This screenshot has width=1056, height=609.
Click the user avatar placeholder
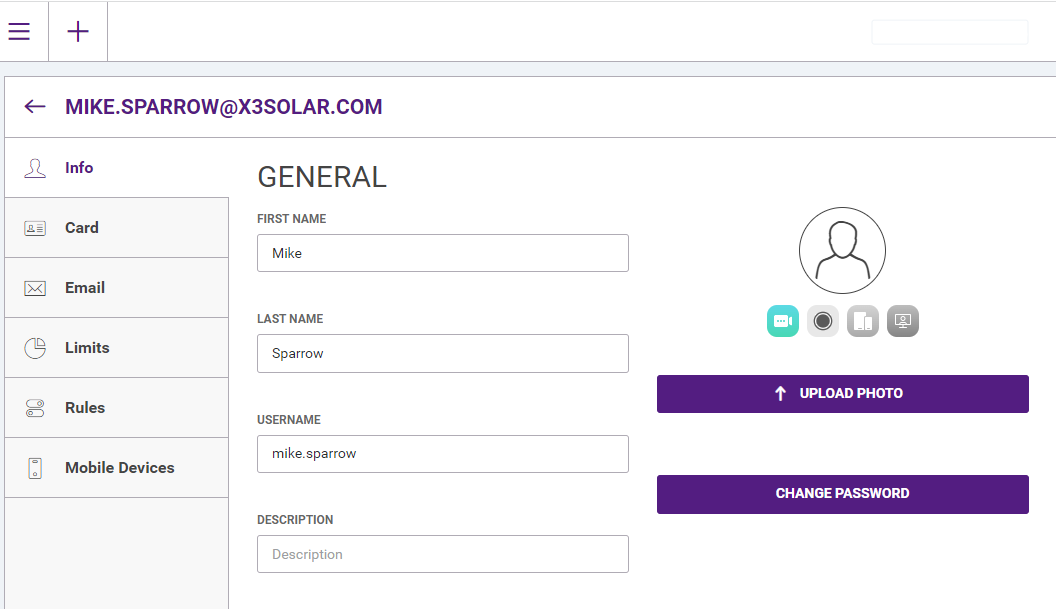[x=842, y=250]
